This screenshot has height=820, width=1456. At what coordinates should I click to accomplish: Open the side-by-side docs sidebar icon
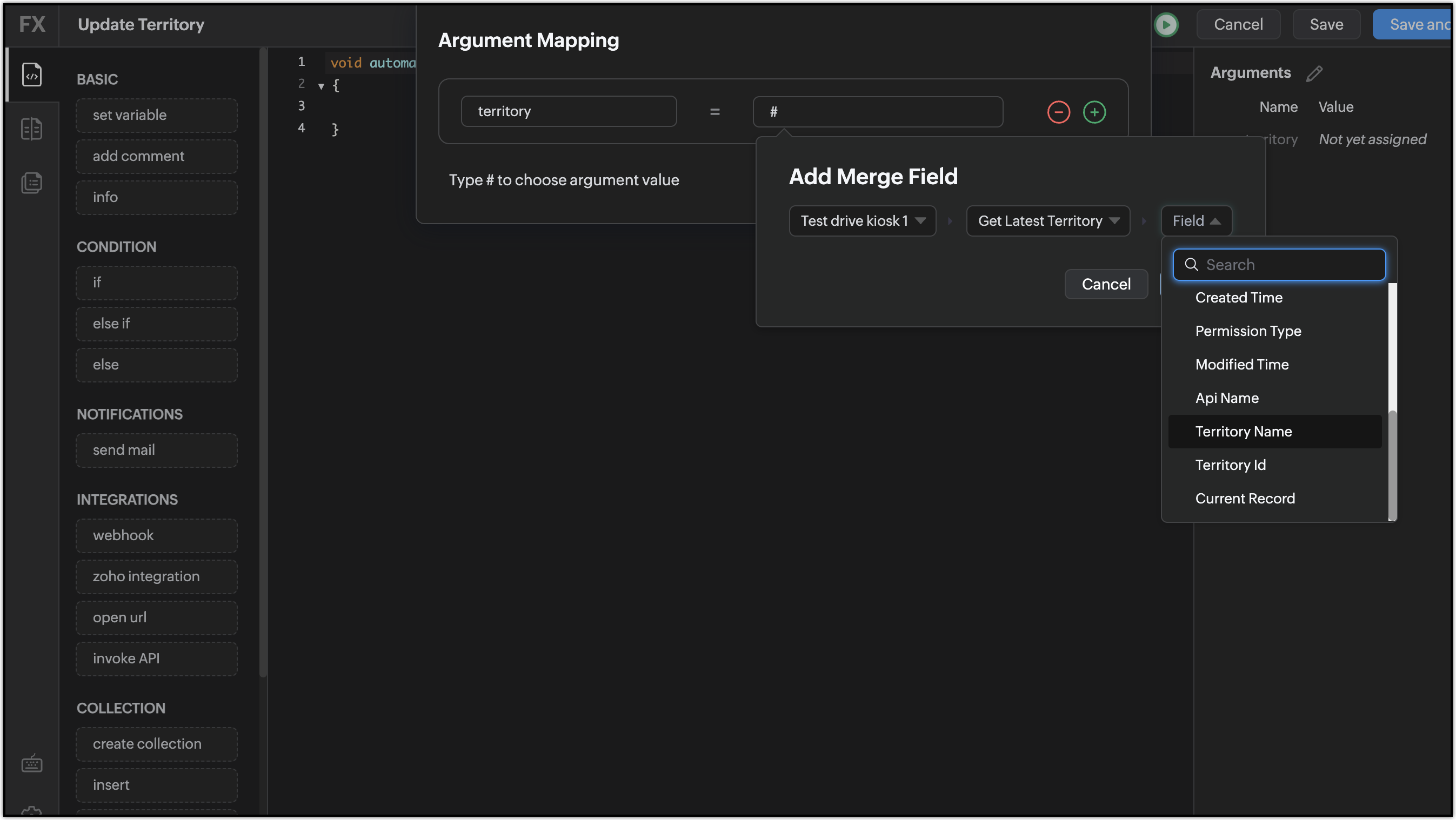pyautogui.click(x=32, y=129)
